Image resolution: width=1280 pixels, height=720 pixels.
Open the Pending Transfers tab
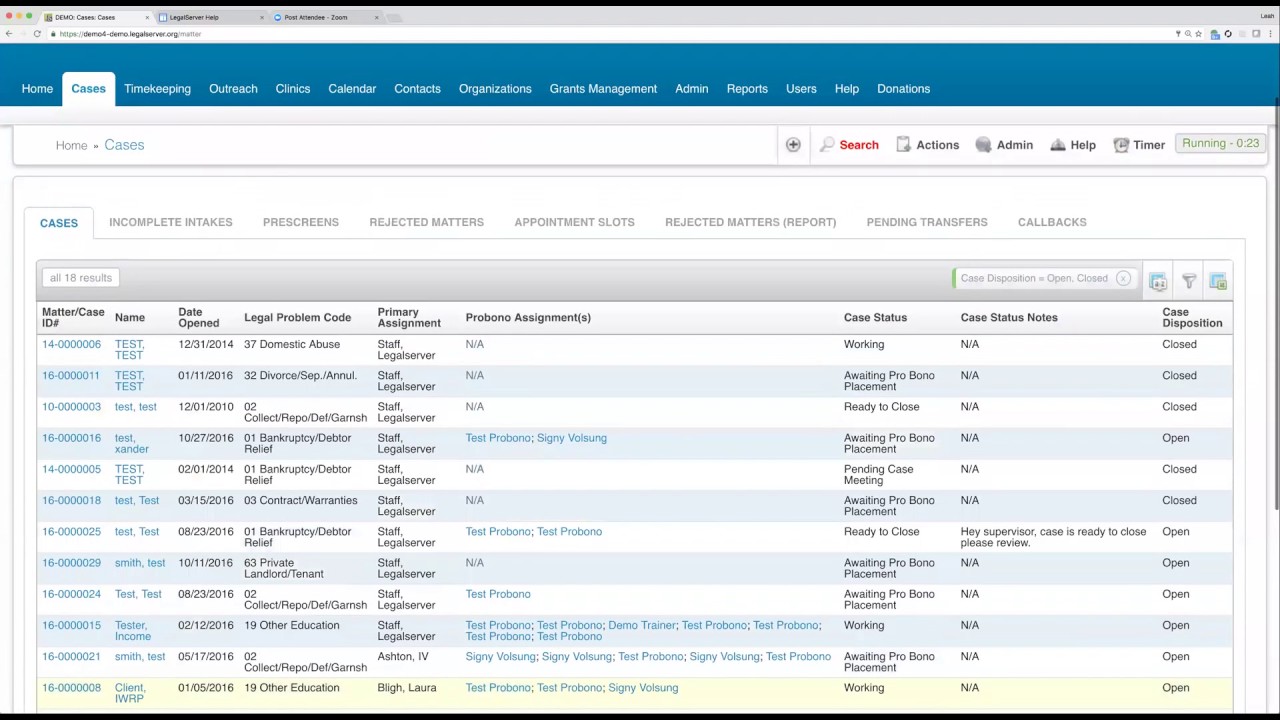click(927, 222)
